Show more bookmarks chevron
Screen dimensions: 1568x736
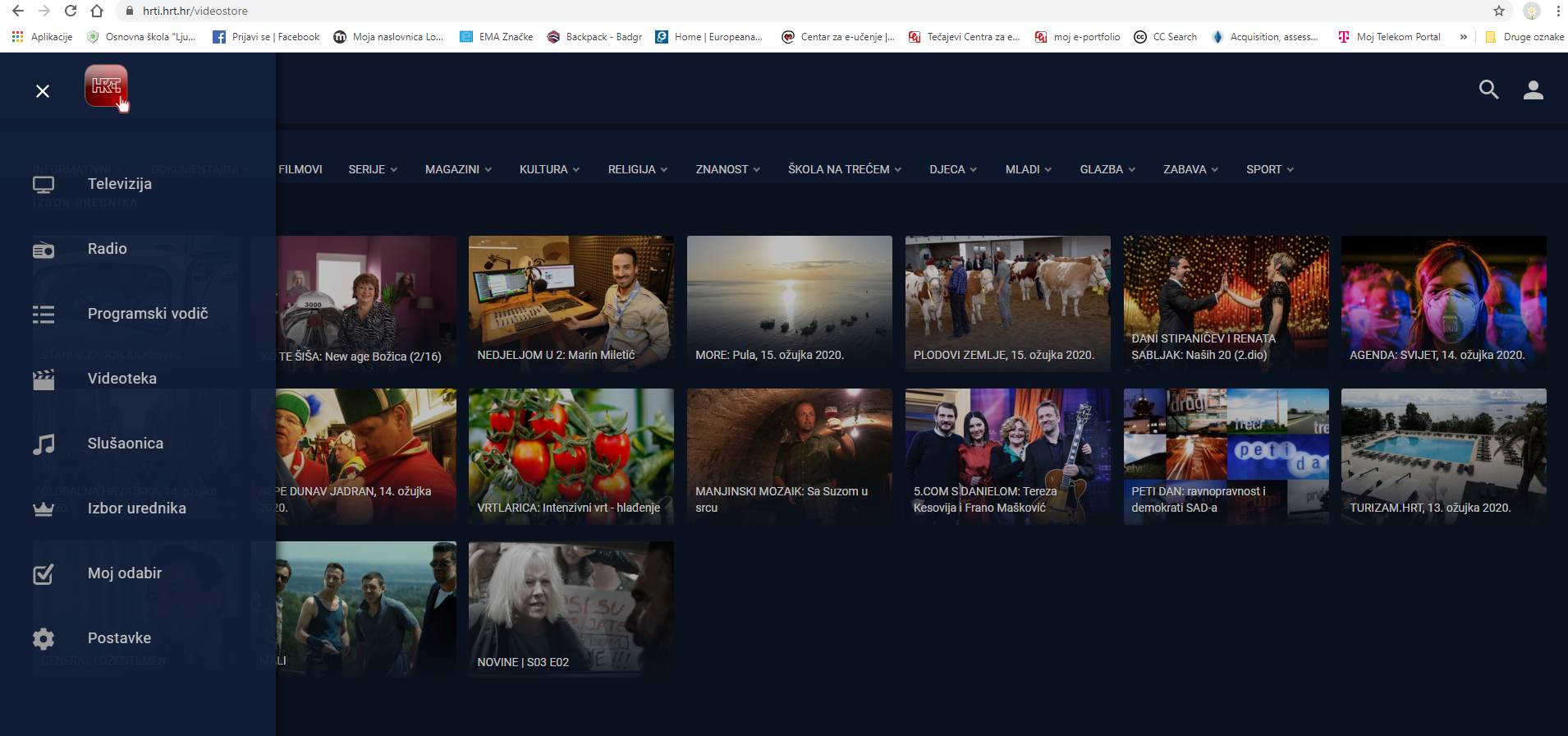[x=1463, y=37]
